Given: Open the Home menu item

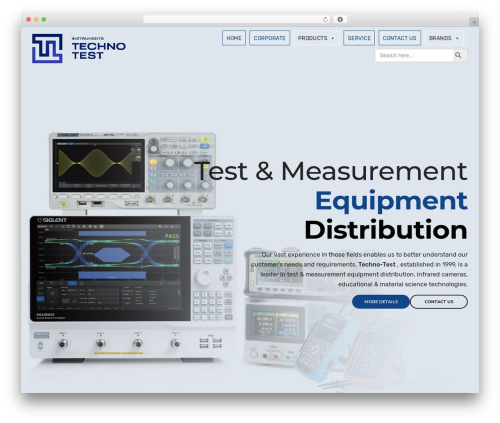Looking at the screenshot, I should [x=234, y=38].
